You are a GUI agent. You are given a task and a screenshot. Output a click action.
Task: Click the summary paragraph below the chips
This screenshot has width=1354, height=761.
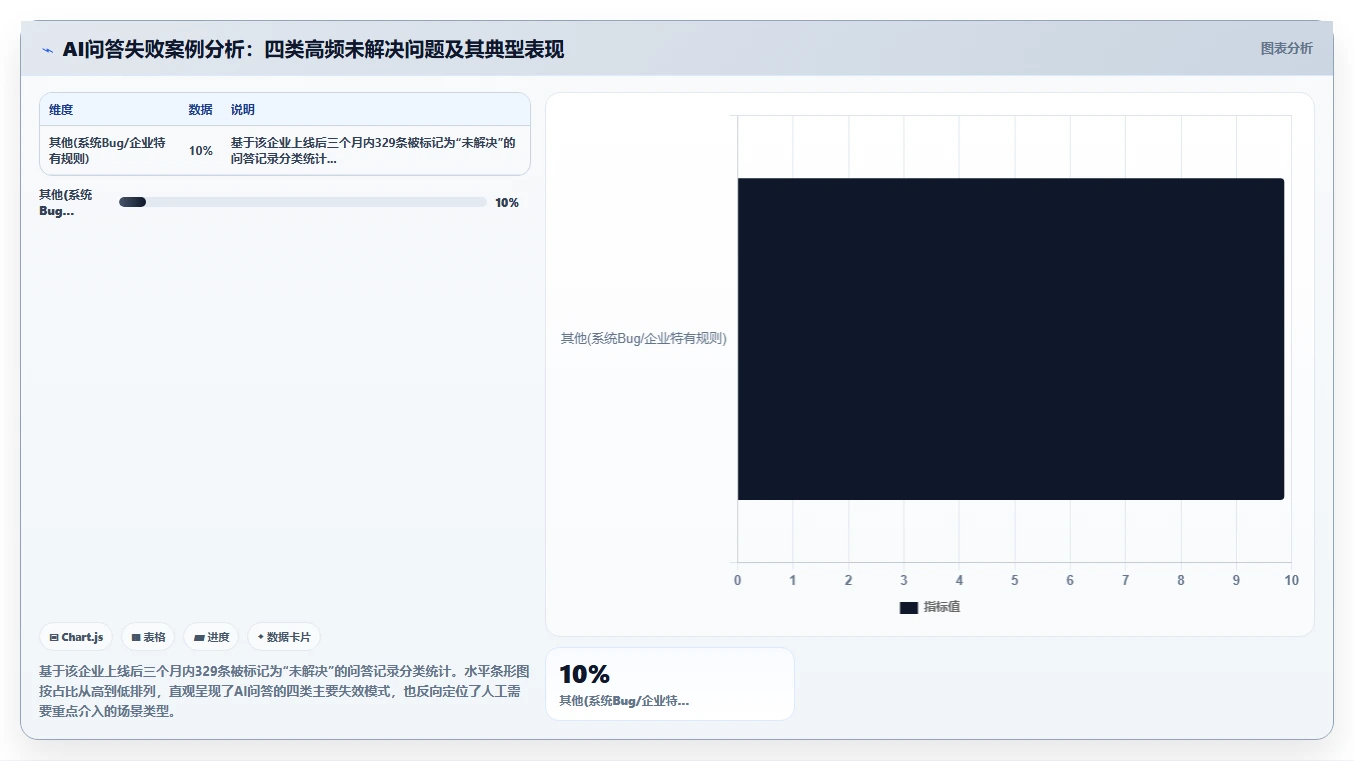(284, 691)
